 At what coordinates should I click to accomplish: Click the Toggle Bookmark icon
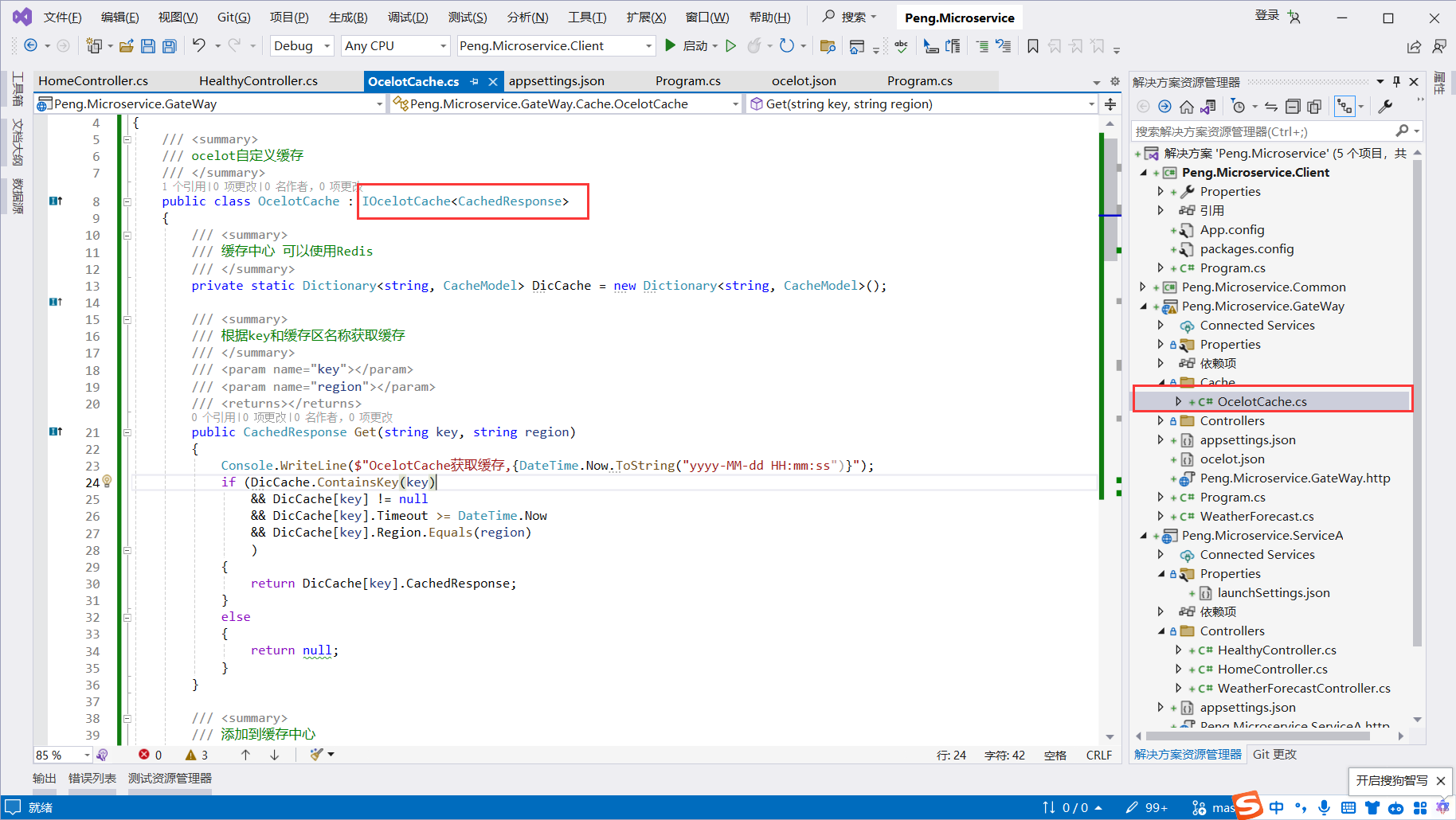coord(1032,46)
